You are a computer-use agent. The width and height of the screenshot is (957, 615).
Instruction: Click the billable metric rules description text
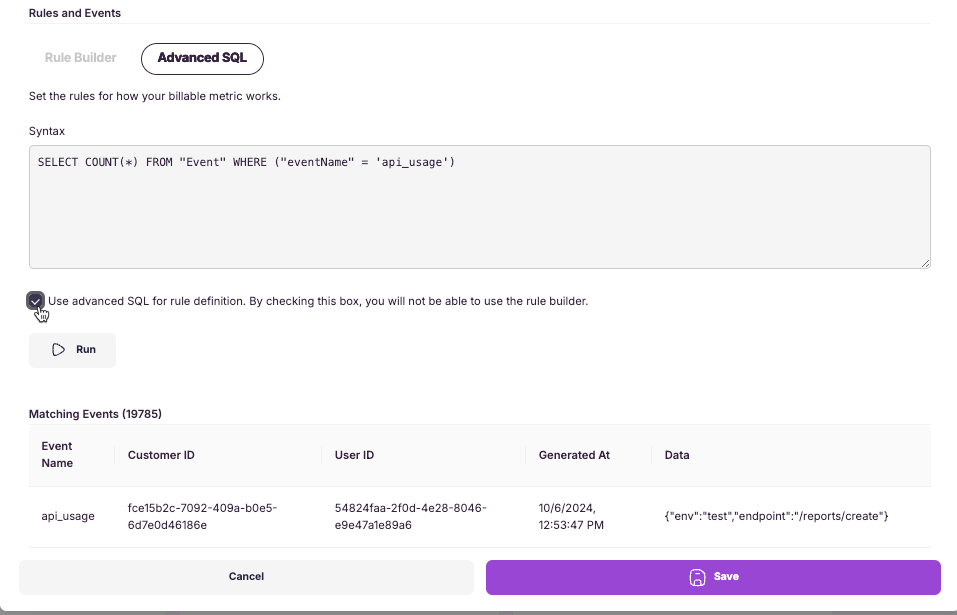[154, 96]
